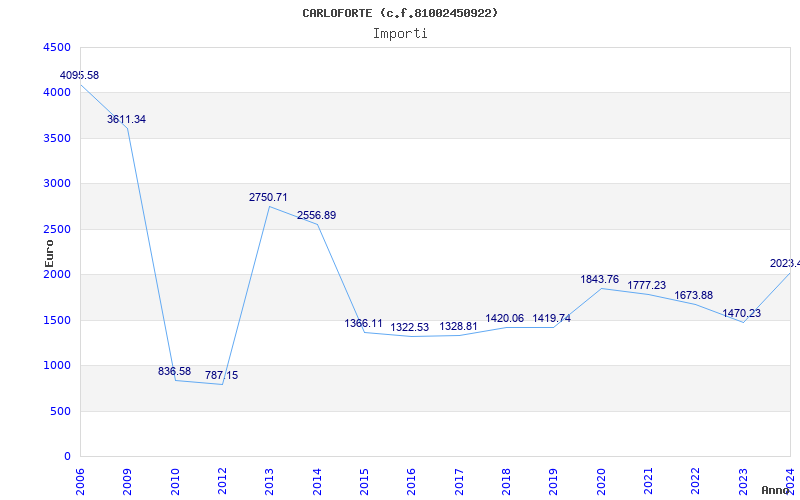
Task: Click x-axis year 2020
Action: coord(601,482)
